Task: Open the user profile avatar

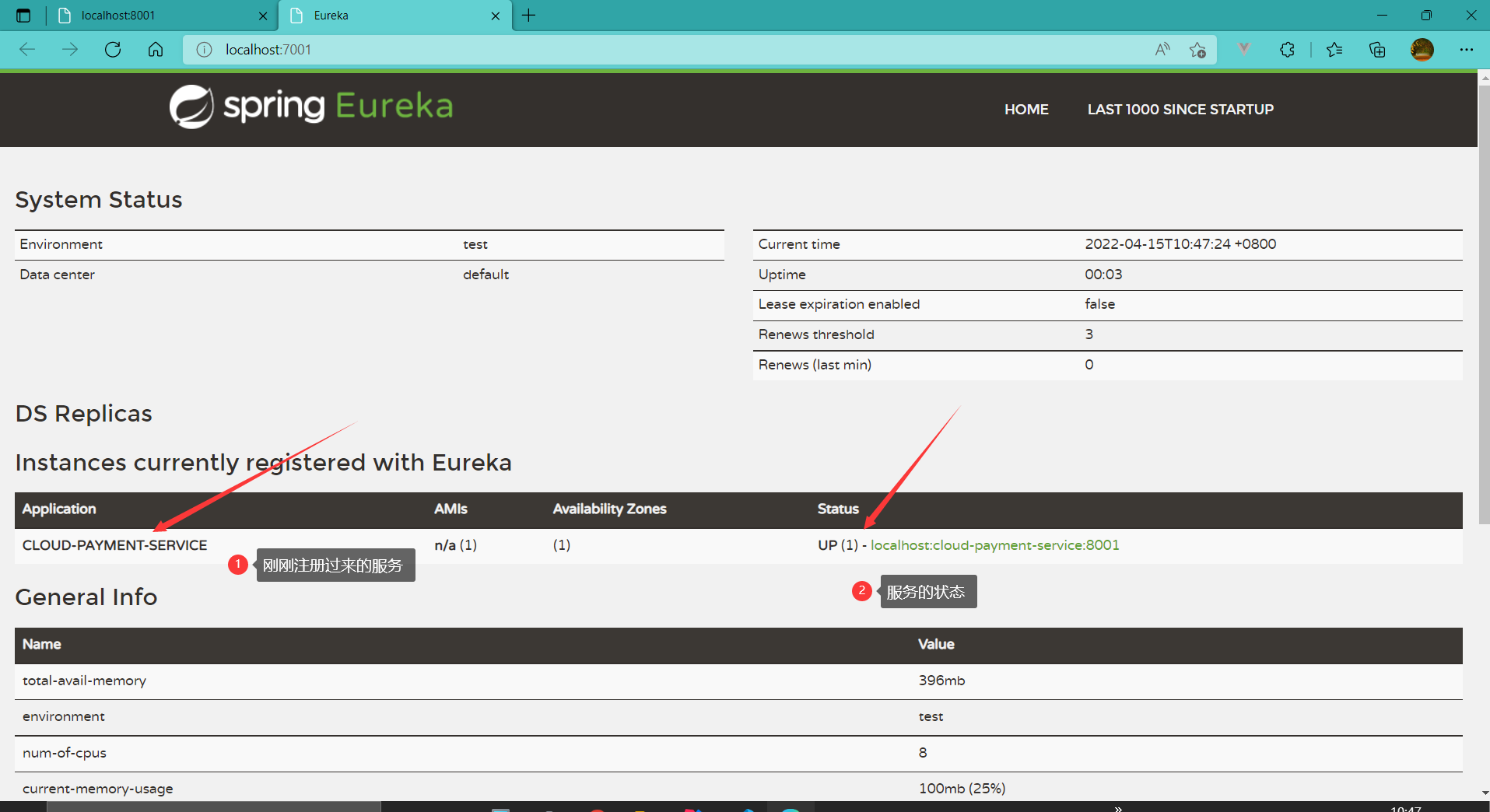Action: pyautogui.click(x=1422, y=50)
